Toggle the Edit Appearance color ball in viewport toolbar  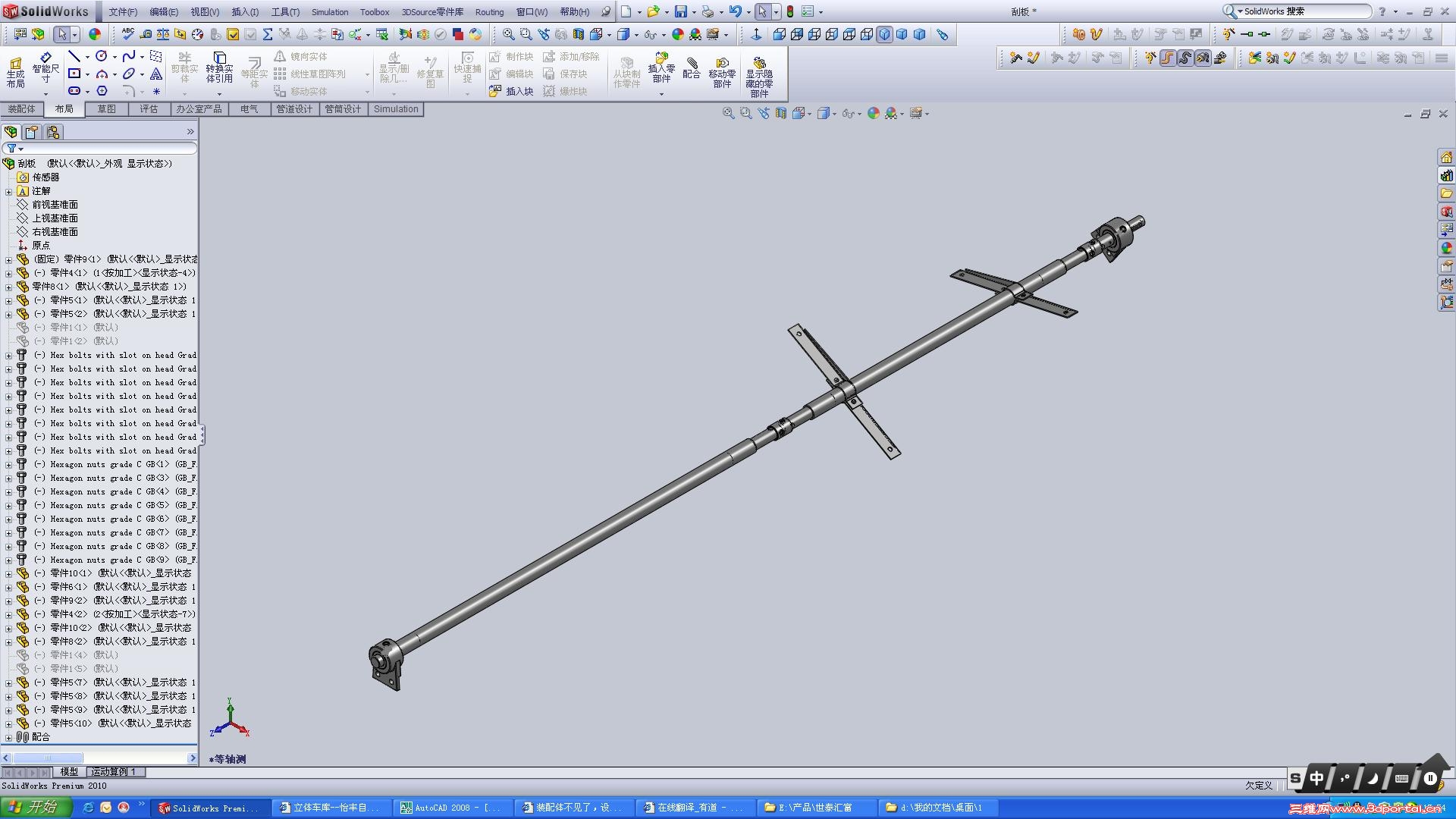tap(874, 113)
